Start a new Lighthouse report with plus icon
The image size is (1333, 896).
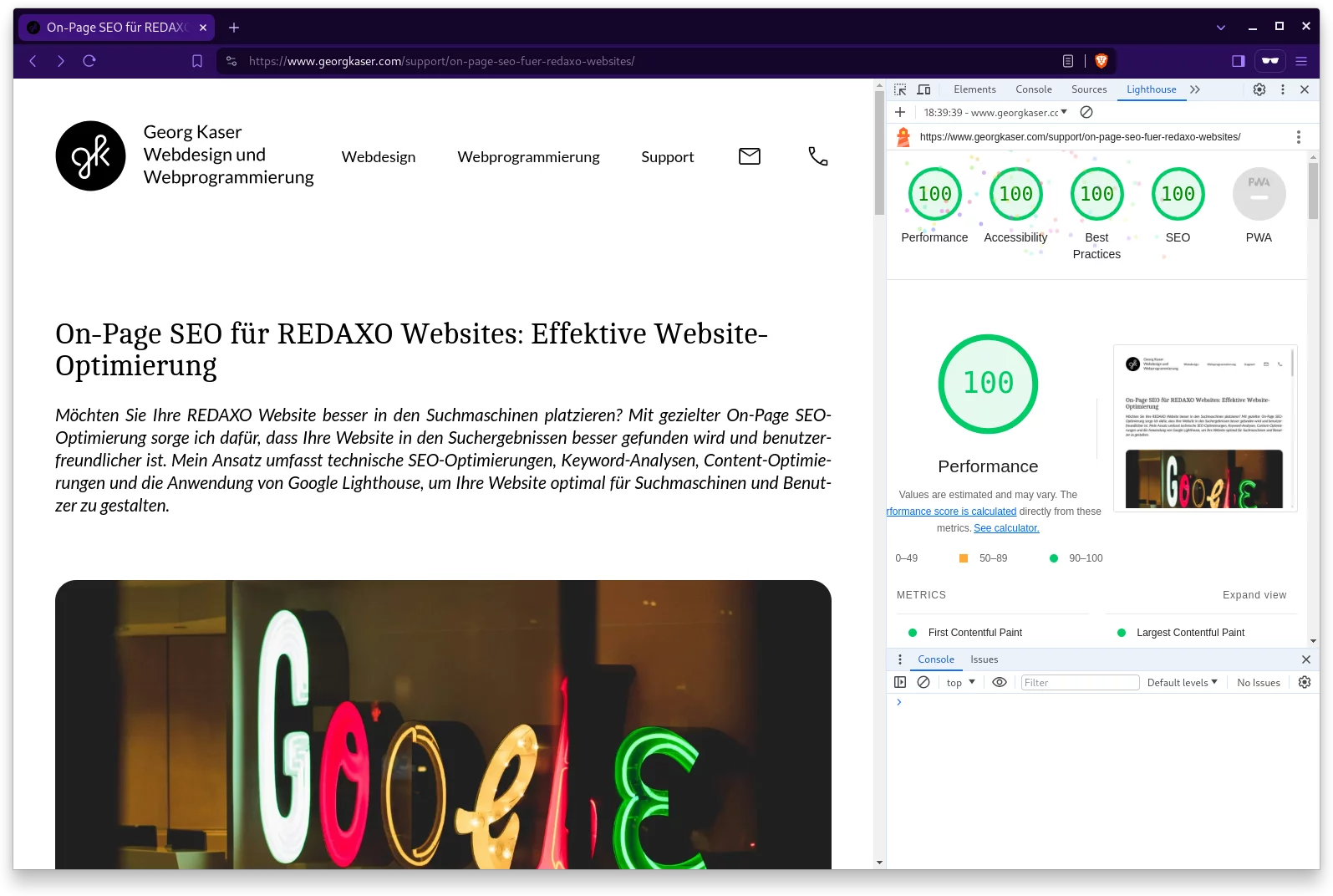pyautogui.click(x=900, y=112)
